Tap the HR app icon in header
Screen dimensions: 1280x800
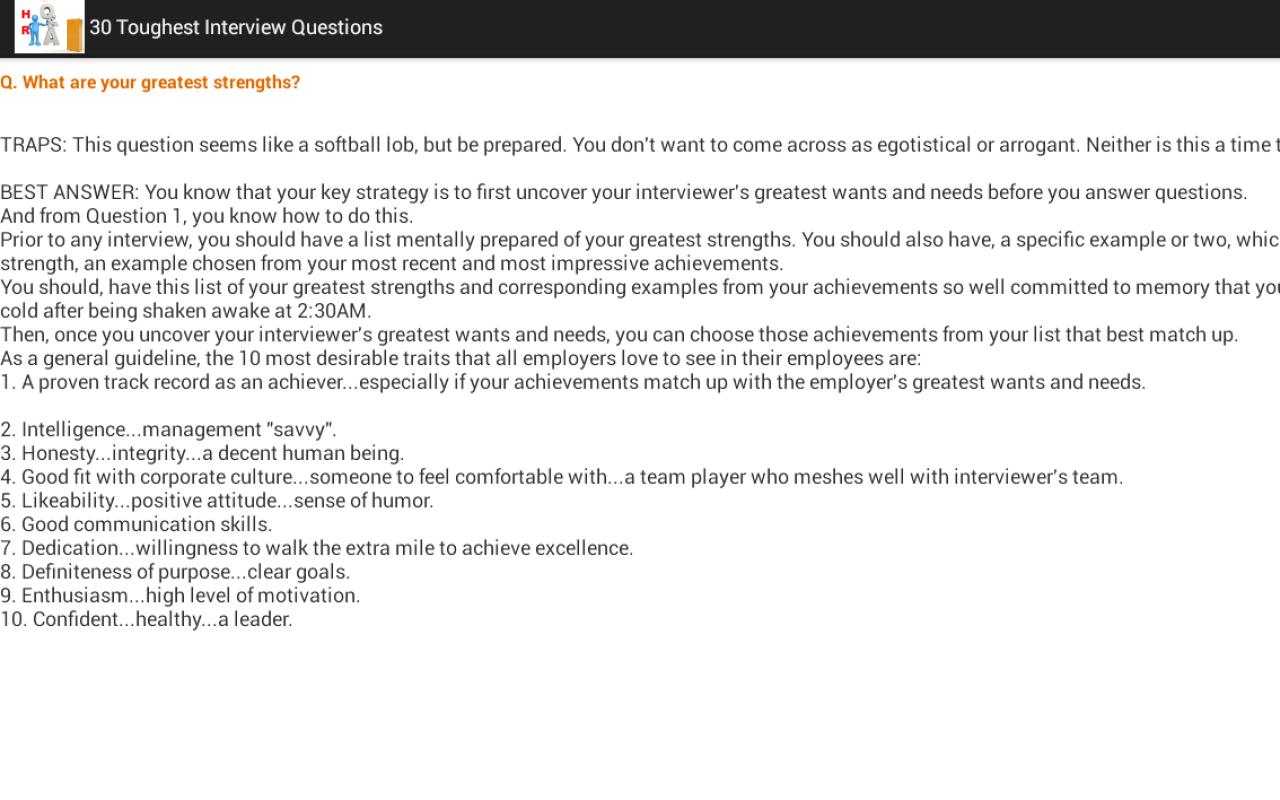[49, 27]
